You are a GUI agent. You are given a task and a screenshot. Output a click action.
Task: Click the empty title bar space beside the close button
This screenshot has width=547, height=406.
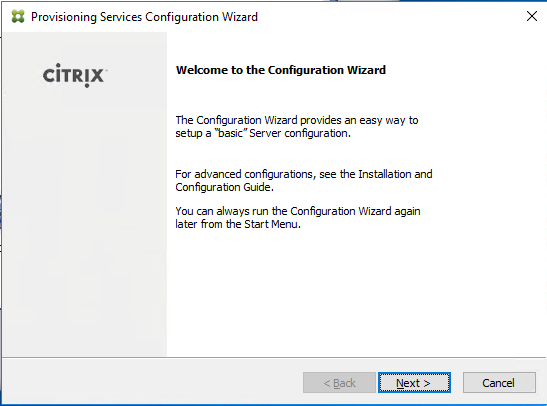391,16
